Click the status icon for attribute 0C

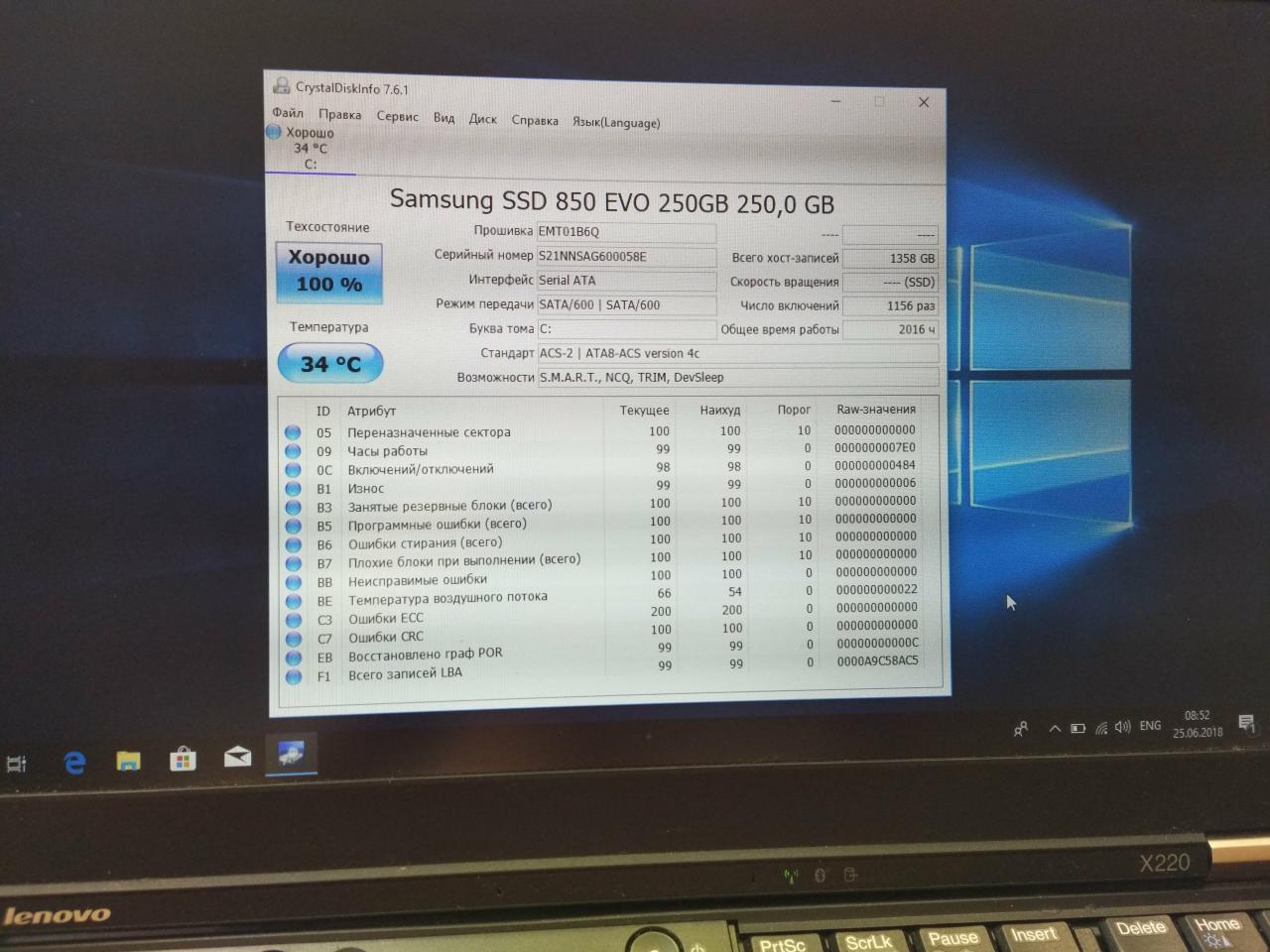pyautogui.click(x=293, y=470)
